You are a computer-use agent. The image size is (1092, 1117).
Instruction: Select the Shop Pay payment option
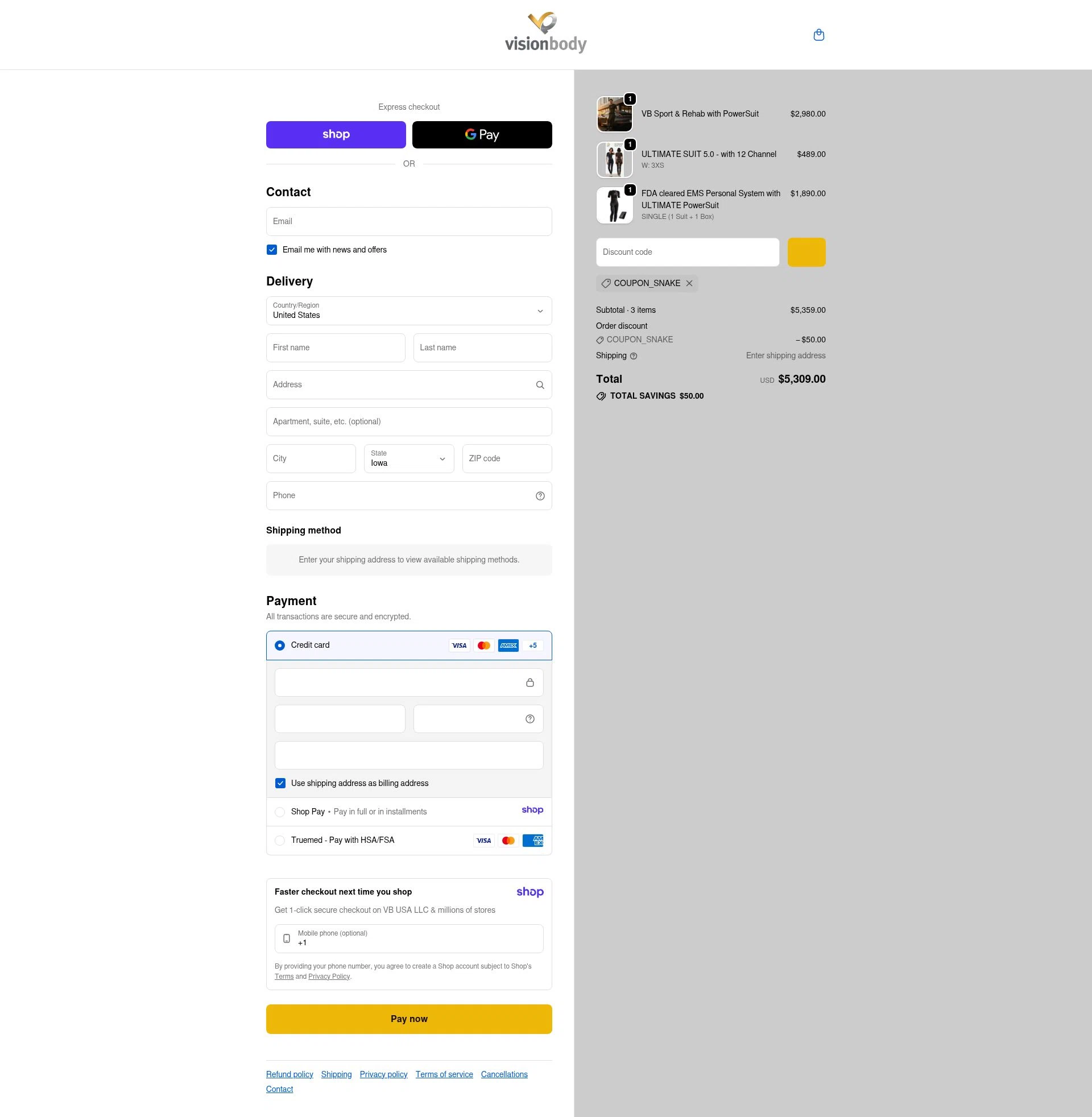coord(280,812)
